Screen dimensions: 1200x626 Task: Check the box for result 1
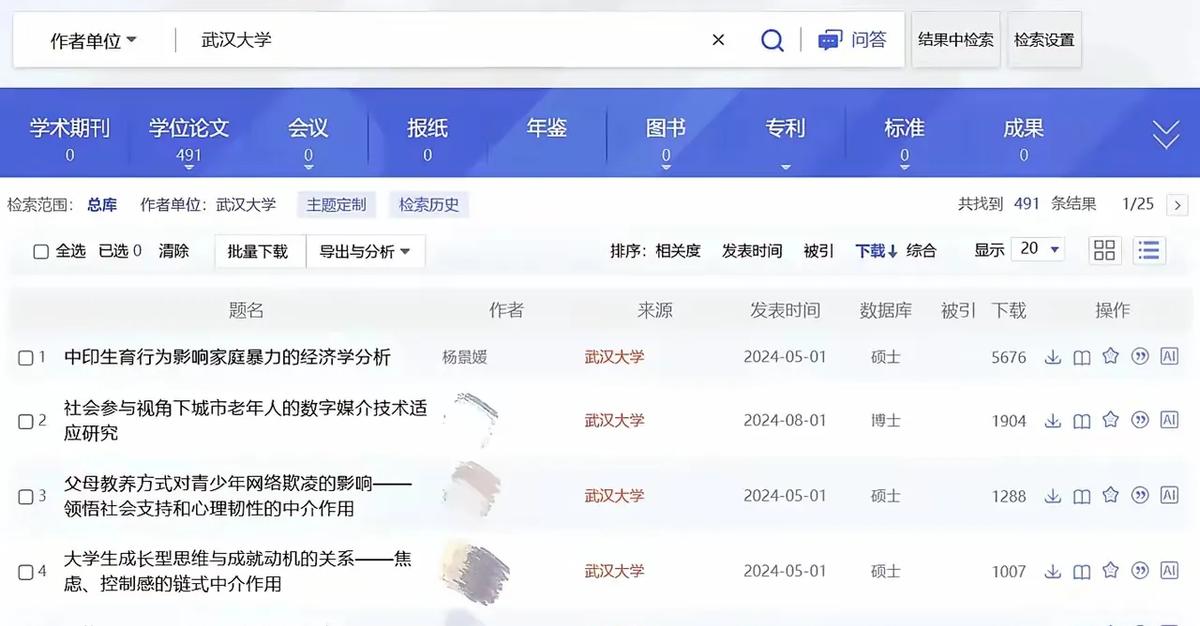pos(26,357)
